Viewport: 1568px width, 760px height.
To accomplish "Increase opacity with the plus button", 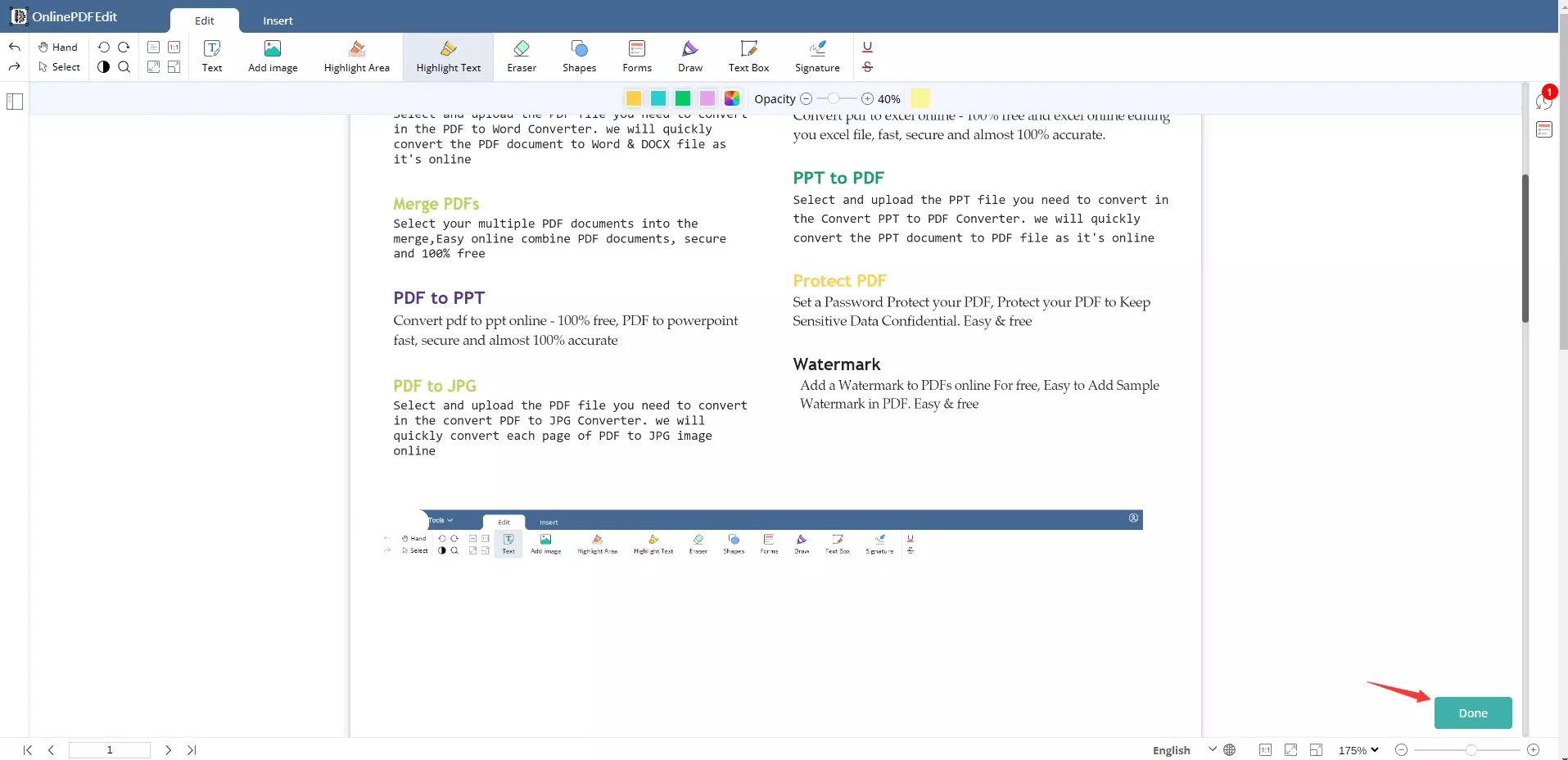I will [867, 98].
